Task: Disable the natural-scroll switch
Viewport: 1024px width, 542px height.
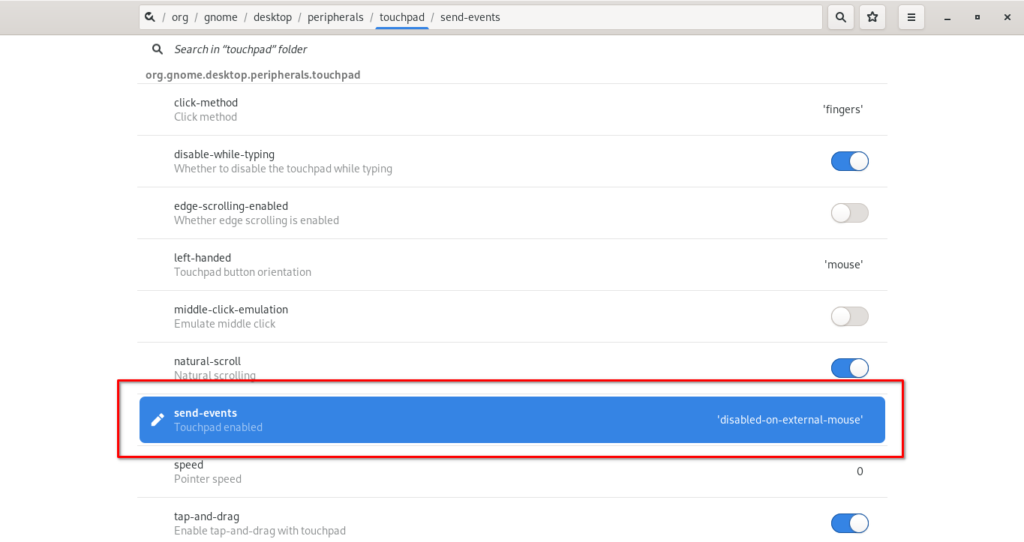Action: [x=849, y=368]
